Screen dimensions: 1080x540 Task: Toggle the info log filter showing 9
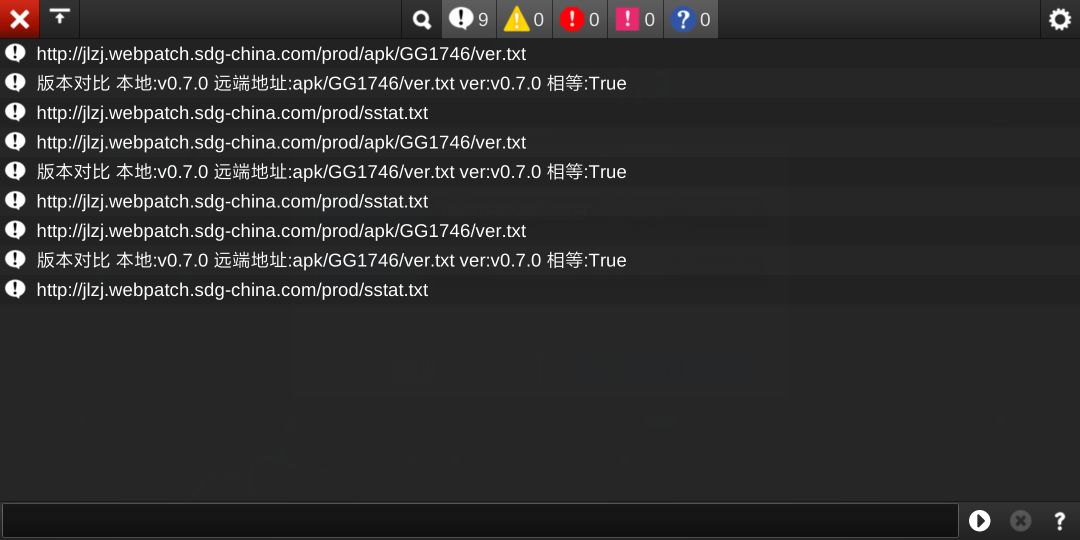469,19
